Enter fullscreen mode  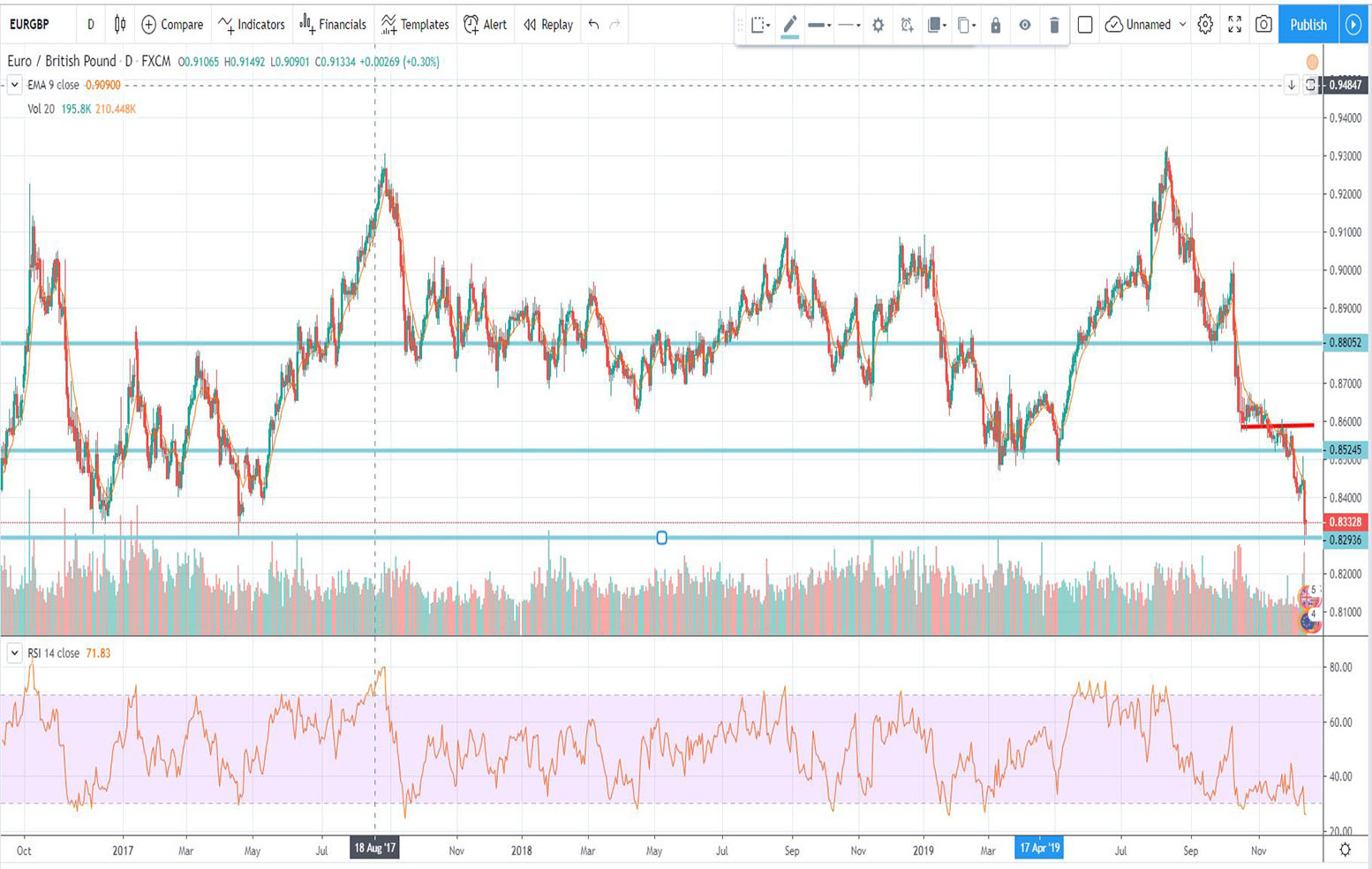[x=1234, y=25]
